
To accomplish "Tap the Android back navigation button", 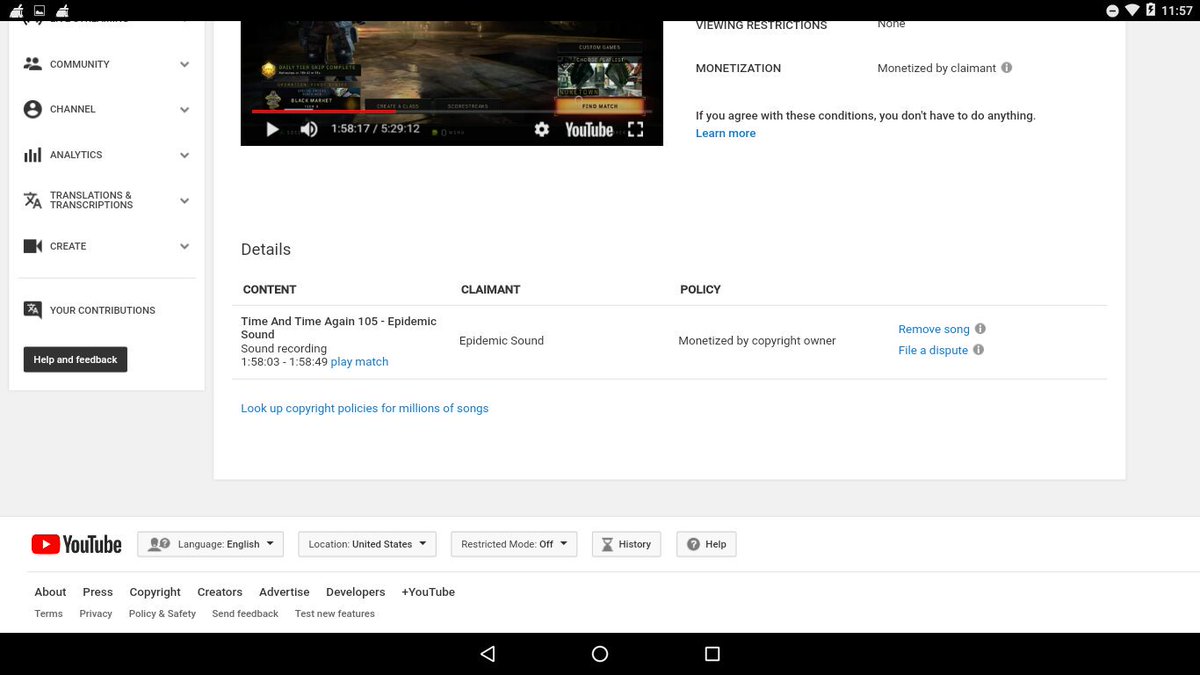I will (487, 654).
